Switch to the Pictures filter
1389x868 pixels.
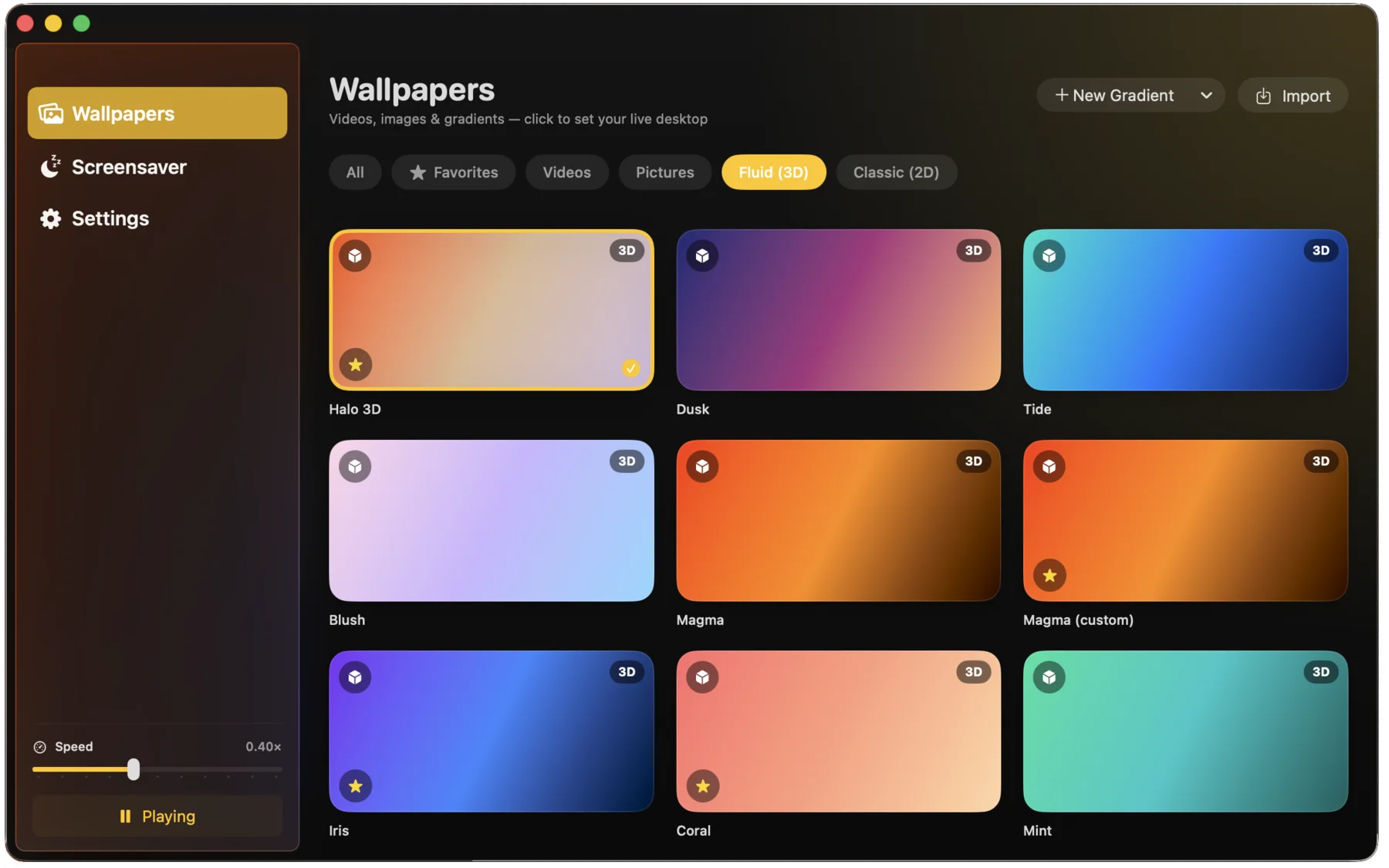tap(664, 172)
